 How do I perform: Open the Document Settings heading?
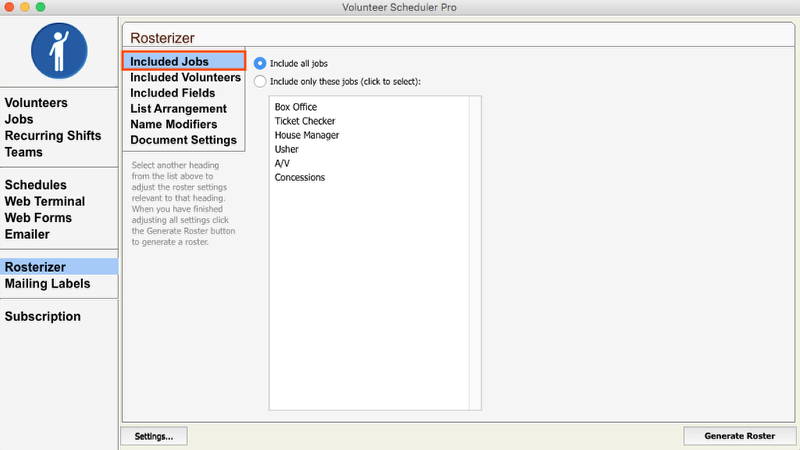tap(183, 140)
